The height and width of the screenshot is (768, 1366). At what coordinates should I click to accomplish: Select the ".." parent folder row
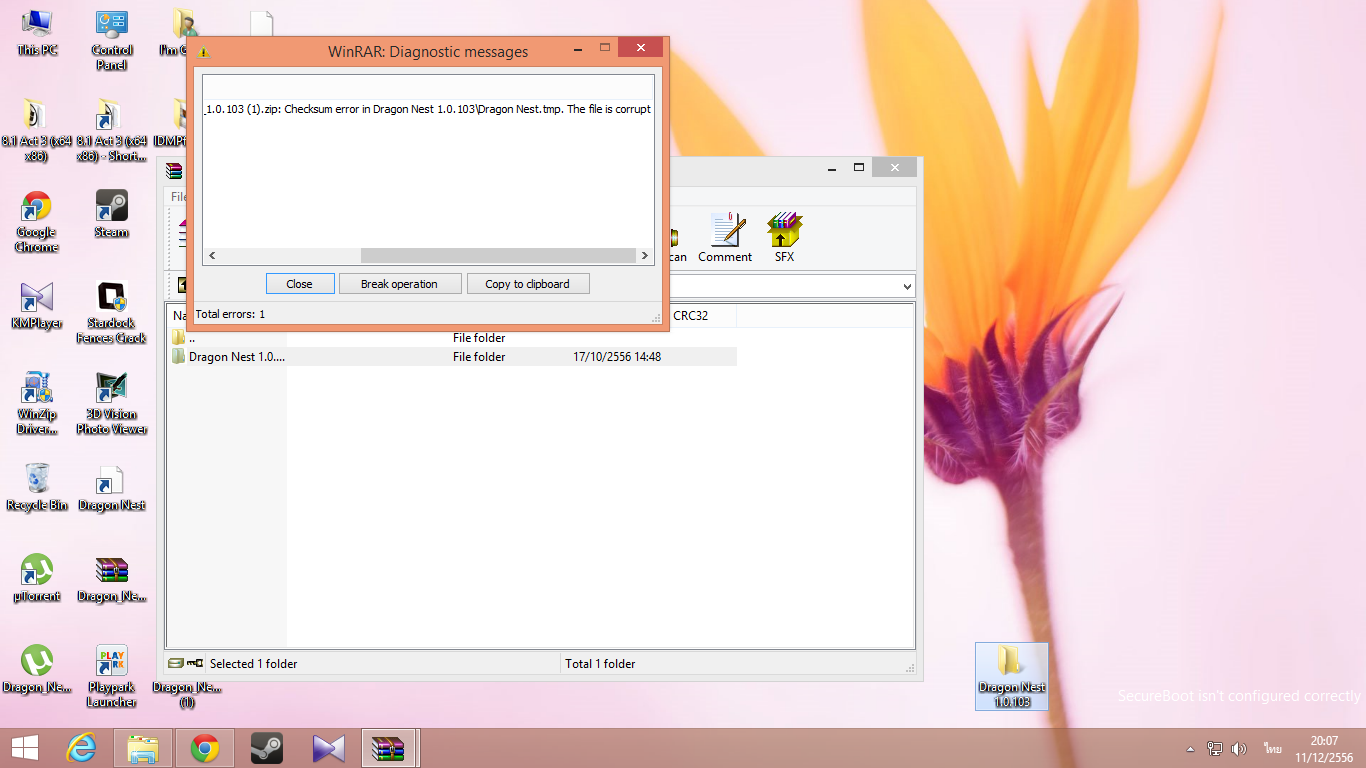click(453, 338)
